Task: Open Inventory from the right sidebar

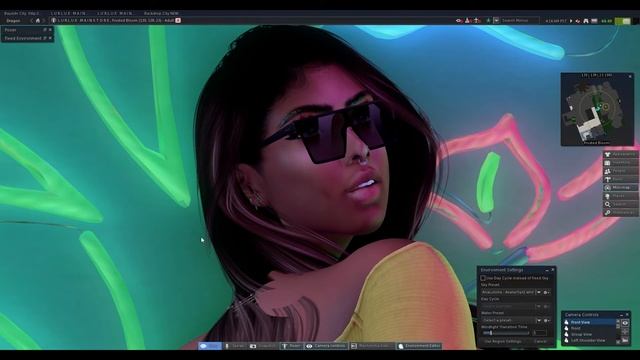Action: (x=620, y=162)
